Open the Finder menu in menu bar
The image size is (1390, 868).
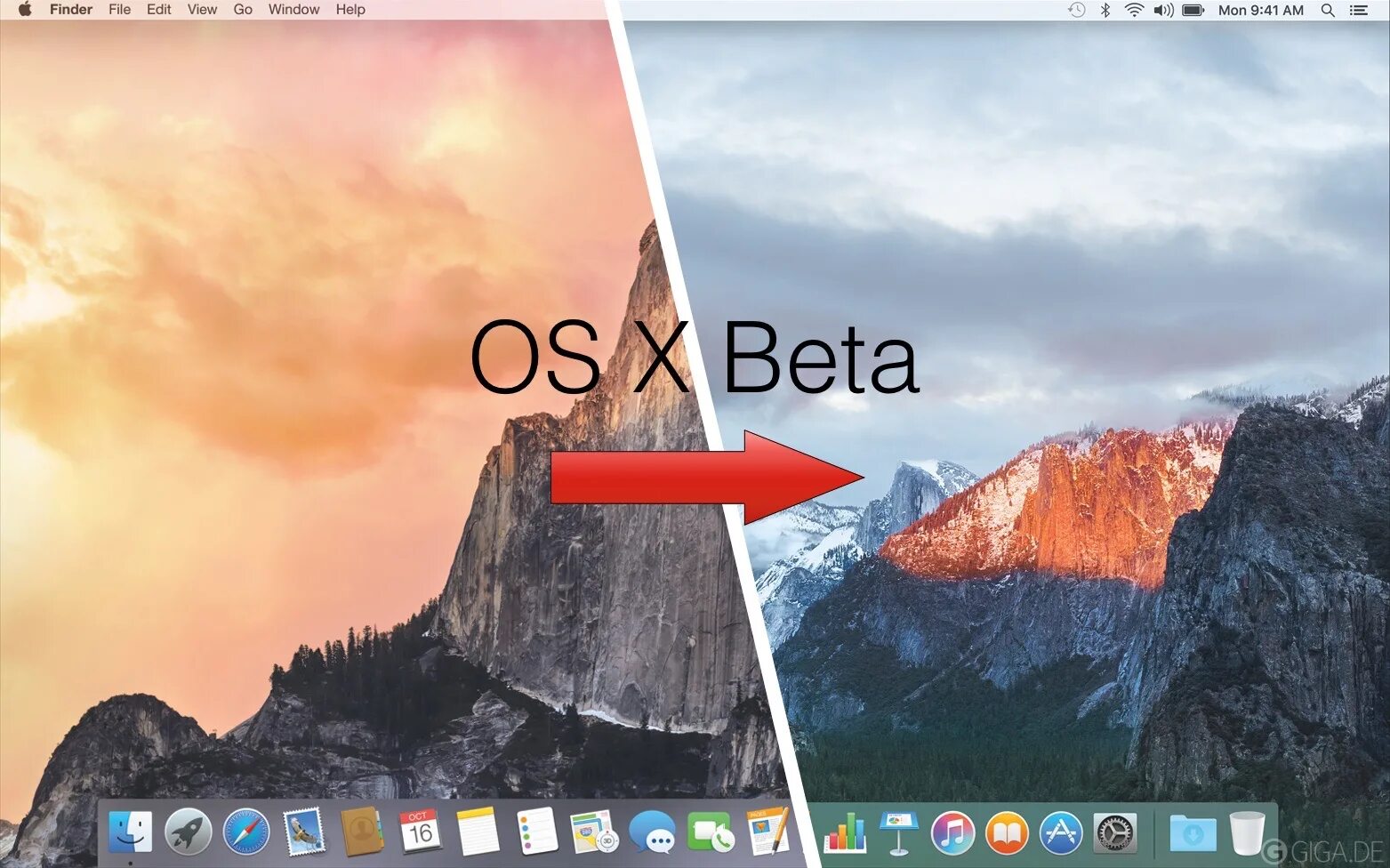pyautogui.click(x=71, y=10)
